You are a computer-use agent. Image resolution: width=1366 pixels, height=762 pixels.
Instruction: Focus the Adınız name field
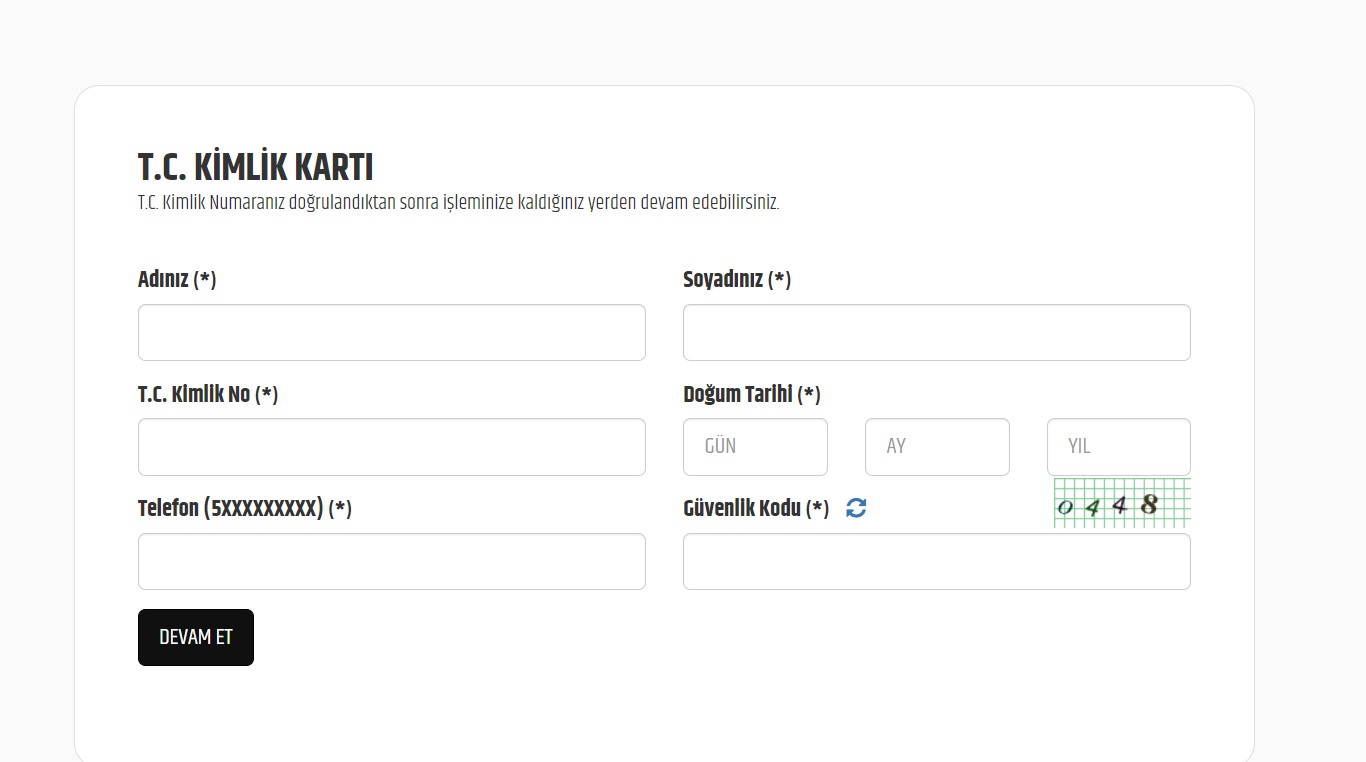[392, 333]
